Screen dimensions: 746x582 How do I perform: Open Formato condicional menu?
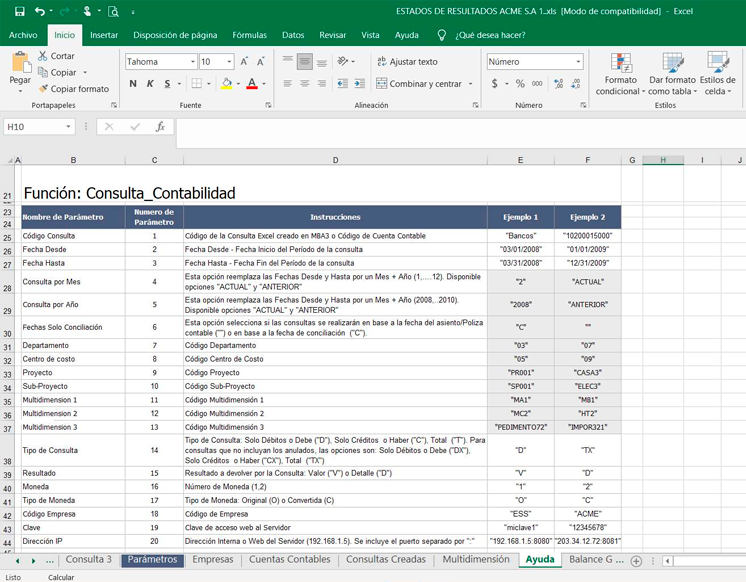[620, 74]
